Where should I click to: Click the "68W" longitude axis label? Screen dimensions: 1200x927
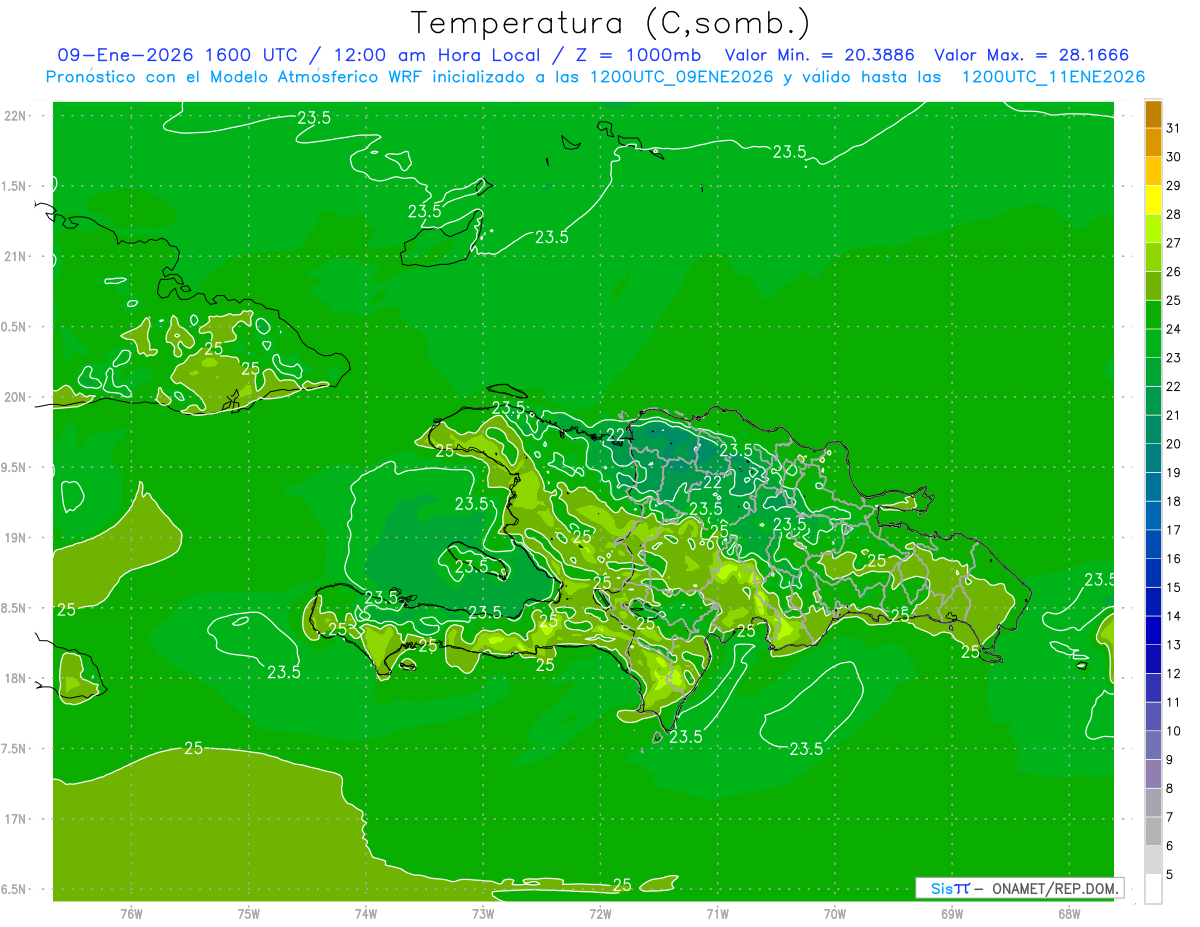(1069, 913)
